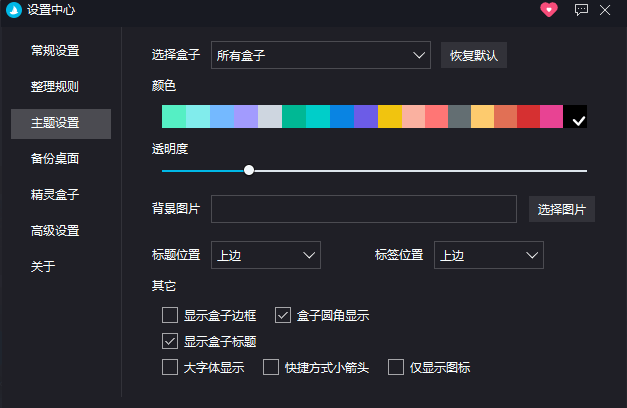Close the 设置中心 window
Screen dimensions: 627x408
coord(605,10)
